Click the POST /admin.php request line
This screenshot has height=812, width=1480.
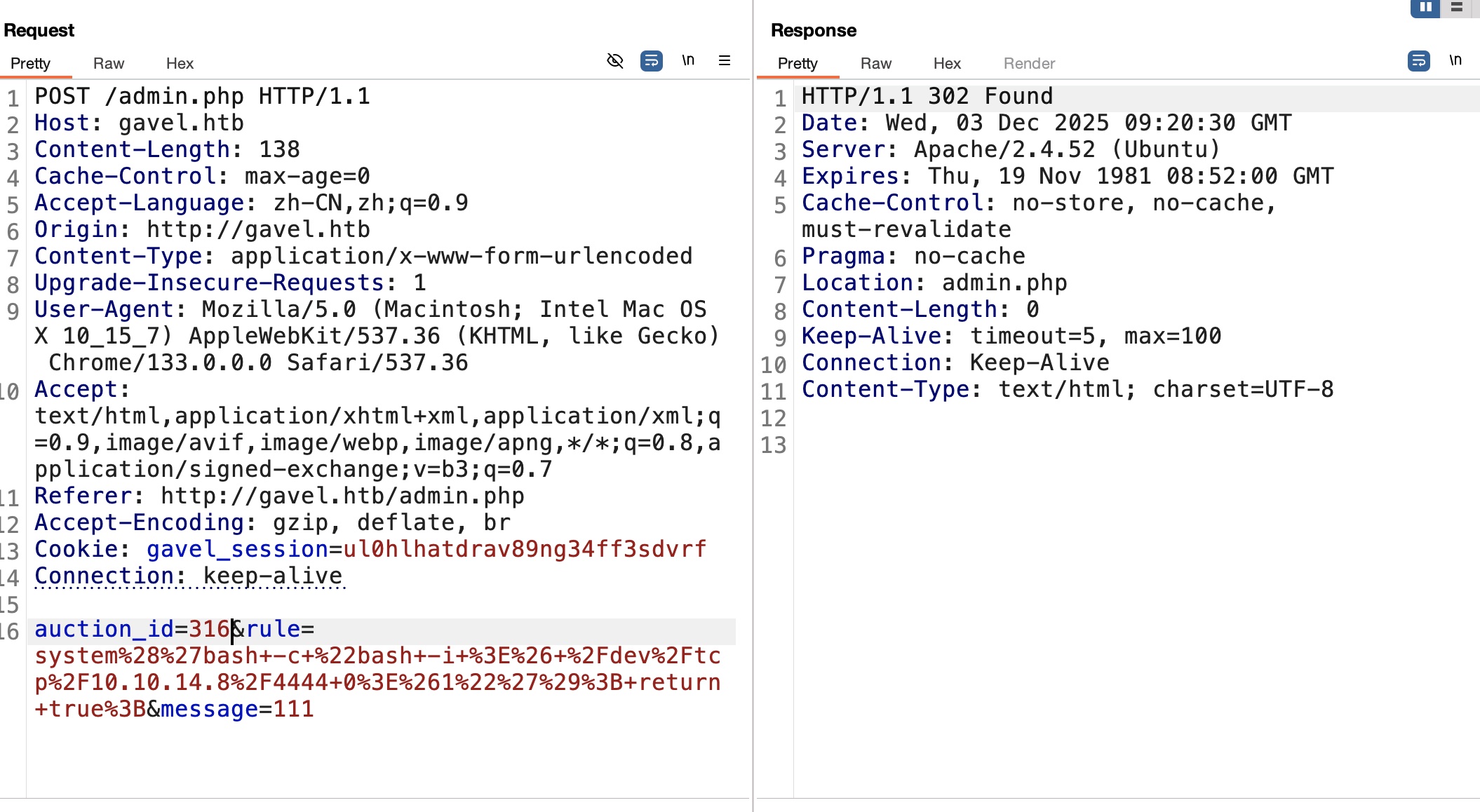(202, 96)
